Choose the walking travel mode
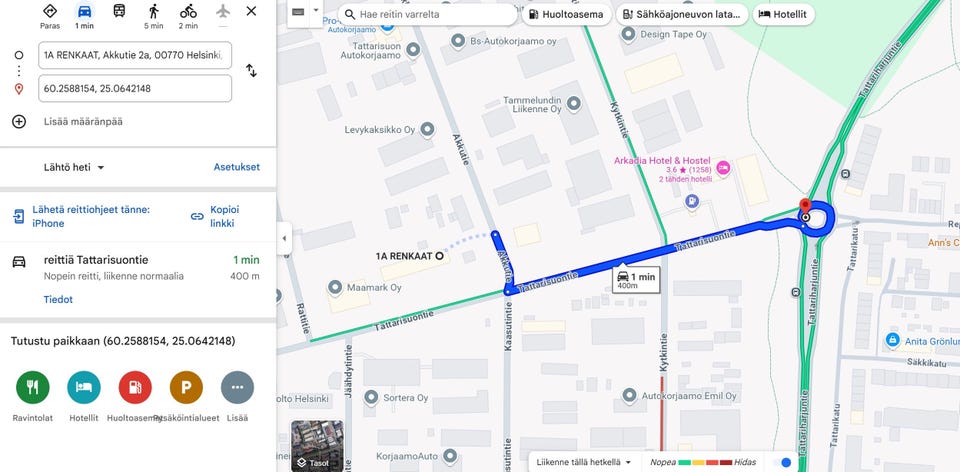 (154, 11)
